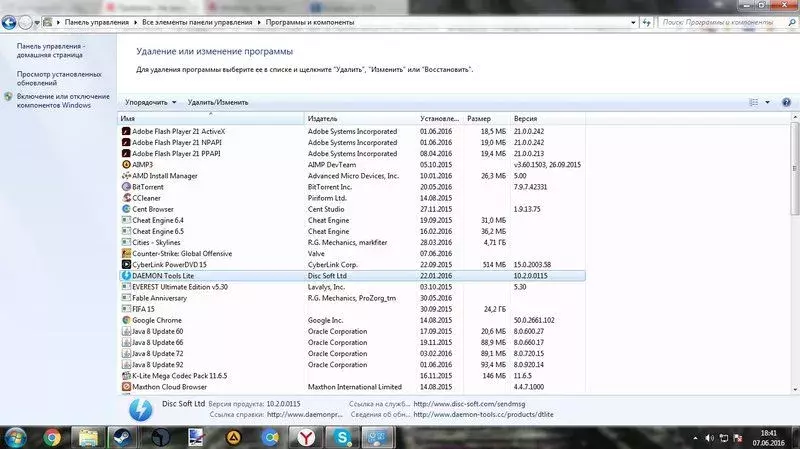Click the Adobe Flash Player 21 NPAPI icon

tap(126, 142)
